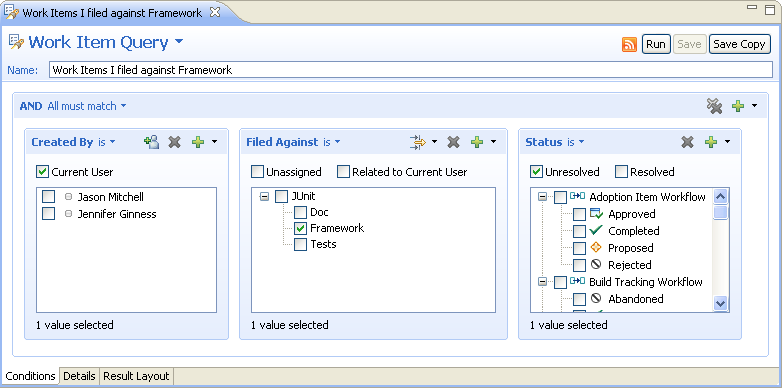
Task: Click the Status list scroll down arrow
Action: pyautogui.click(x=721, y=302)
